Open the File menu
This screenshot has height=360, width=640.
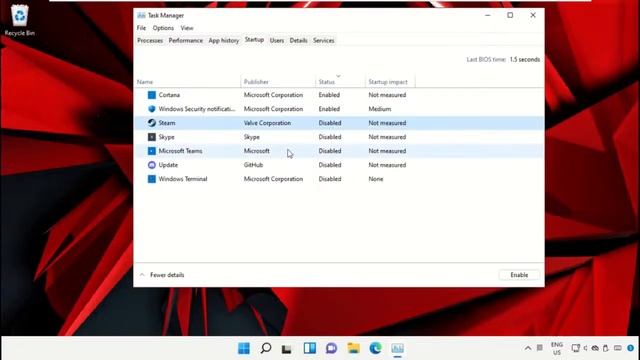pyautogui.click(x=141, y=28)
